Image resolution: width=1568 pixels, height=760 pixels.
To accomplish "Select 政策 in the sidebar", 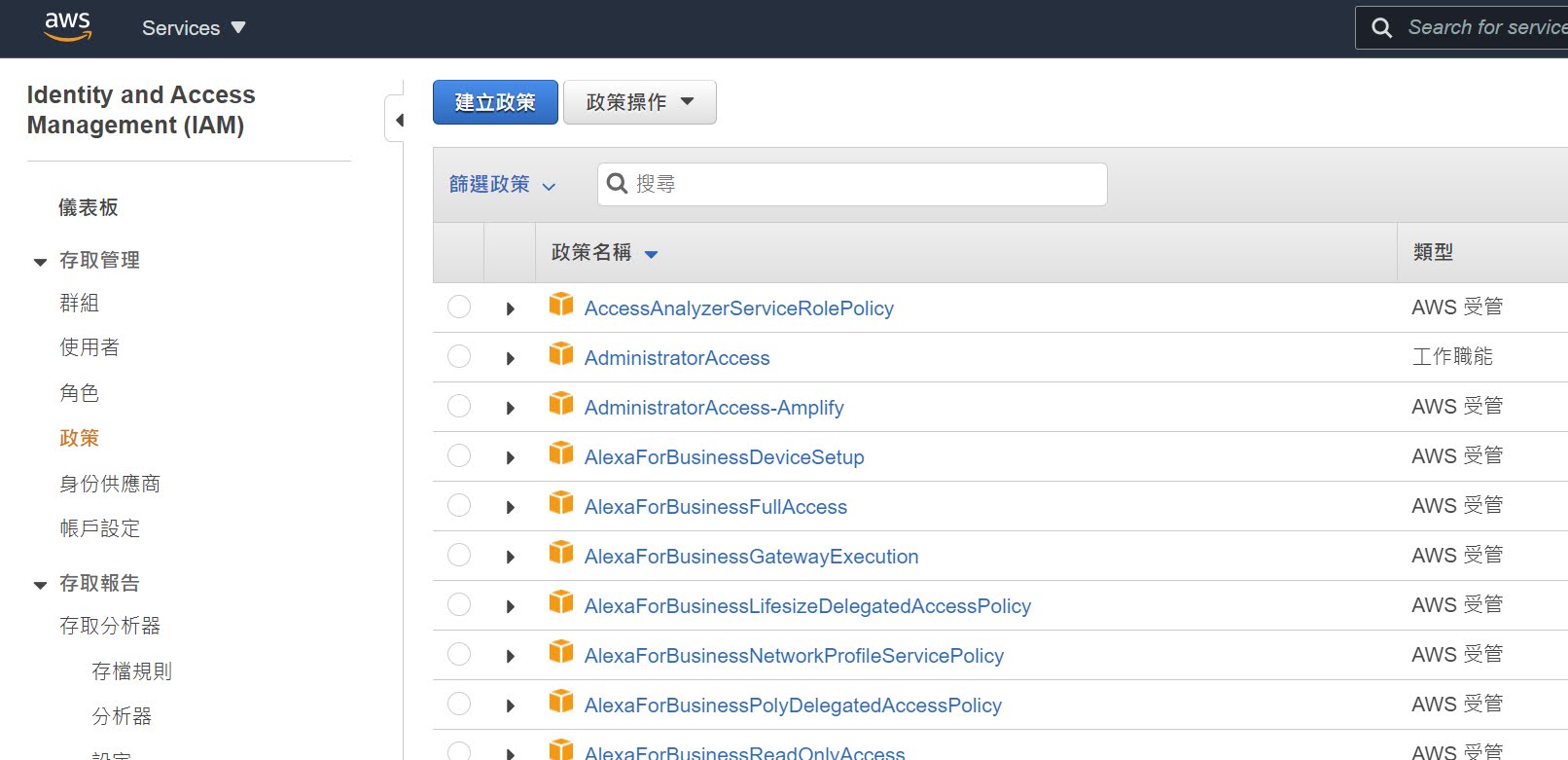I will coord(79,438).
